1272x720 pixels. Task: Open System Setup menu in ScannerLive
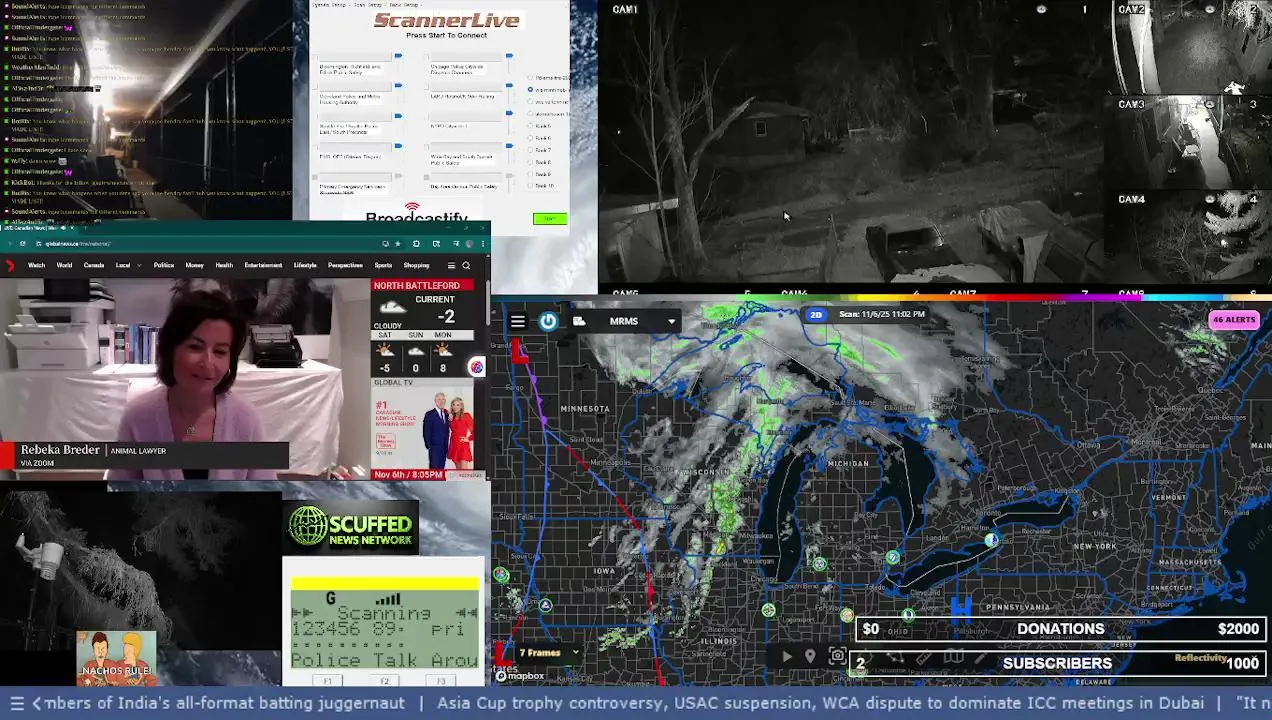pyautogui.click(x=329, y=5)
